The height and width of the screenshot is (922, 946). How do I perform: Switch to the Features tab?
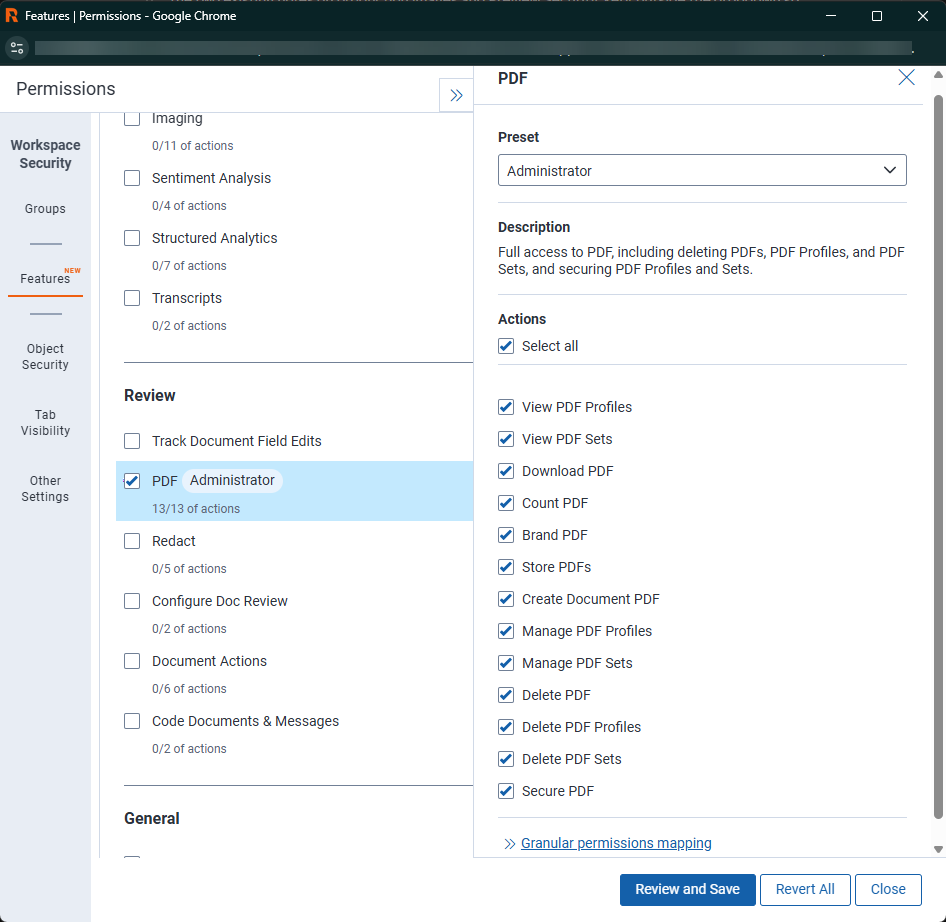click(x=45, y=278)
